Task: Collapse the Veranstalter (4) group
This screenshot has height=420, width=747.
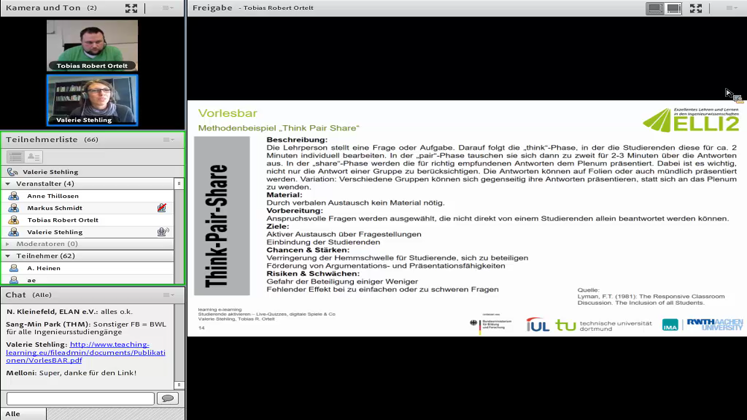Action: [8, 184]
